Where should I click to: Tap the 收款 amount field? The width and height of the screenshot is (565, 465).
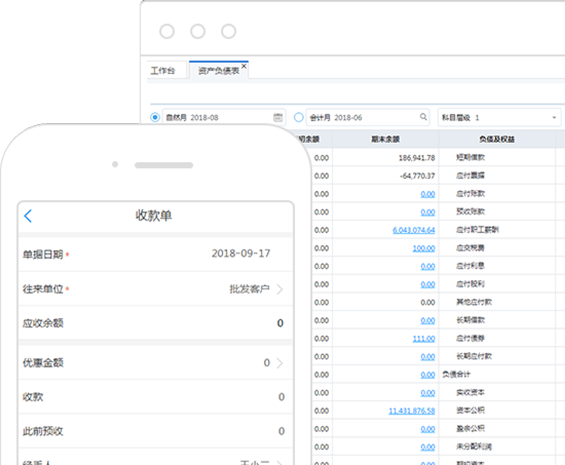point(156,397)
